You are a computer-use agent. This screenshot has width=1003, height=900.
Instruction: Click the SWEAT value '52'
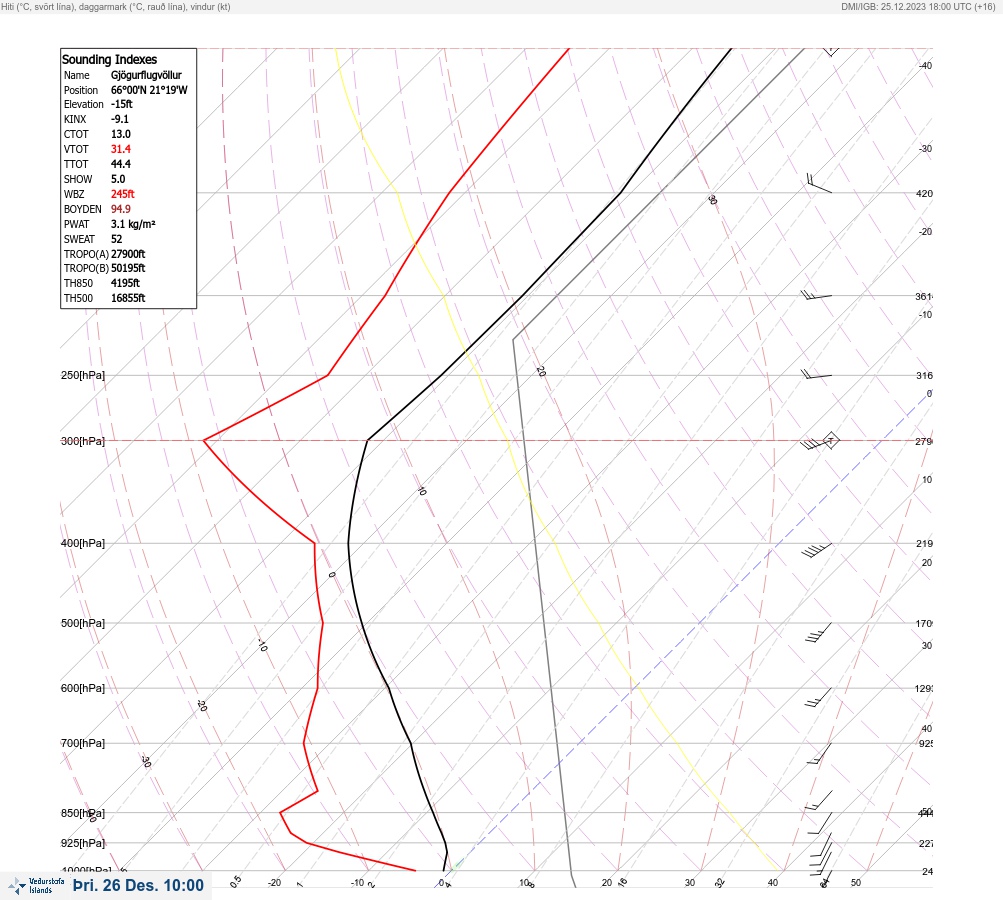tap(116, 239)
